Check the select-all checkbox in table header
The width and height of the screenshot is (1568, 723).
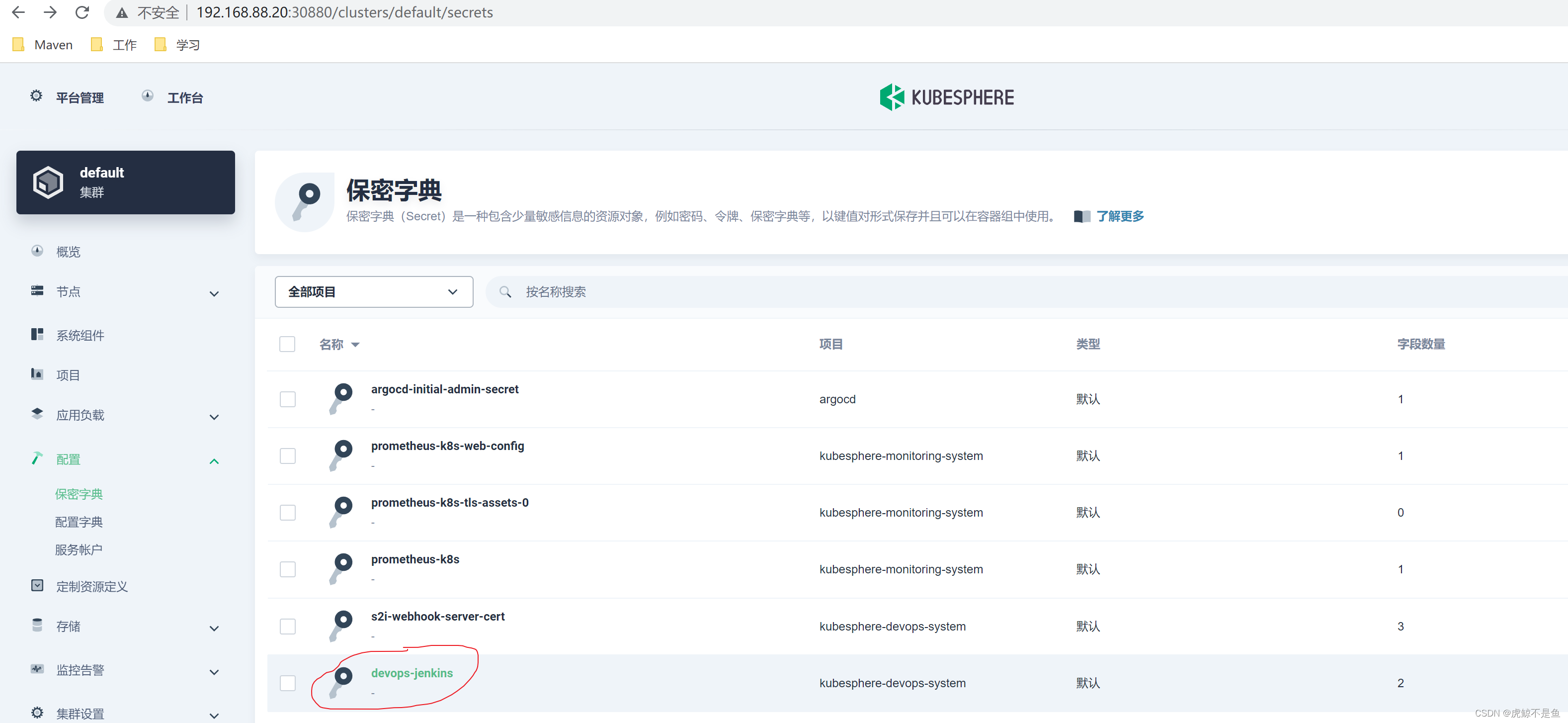pos(287,344)
